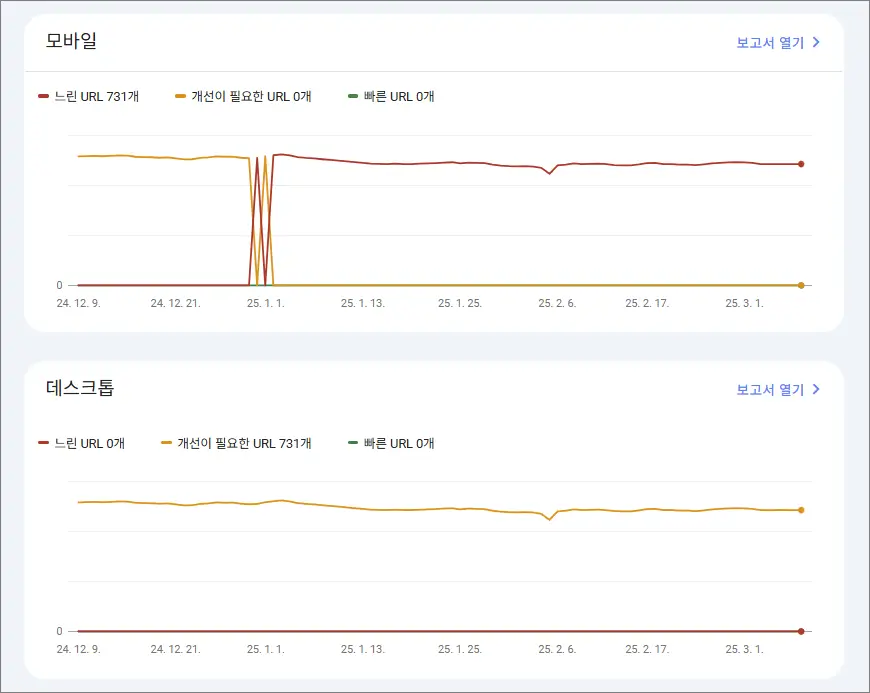Click the red endpoint dot on the mobile chart
870x693 pixels.
801,164
